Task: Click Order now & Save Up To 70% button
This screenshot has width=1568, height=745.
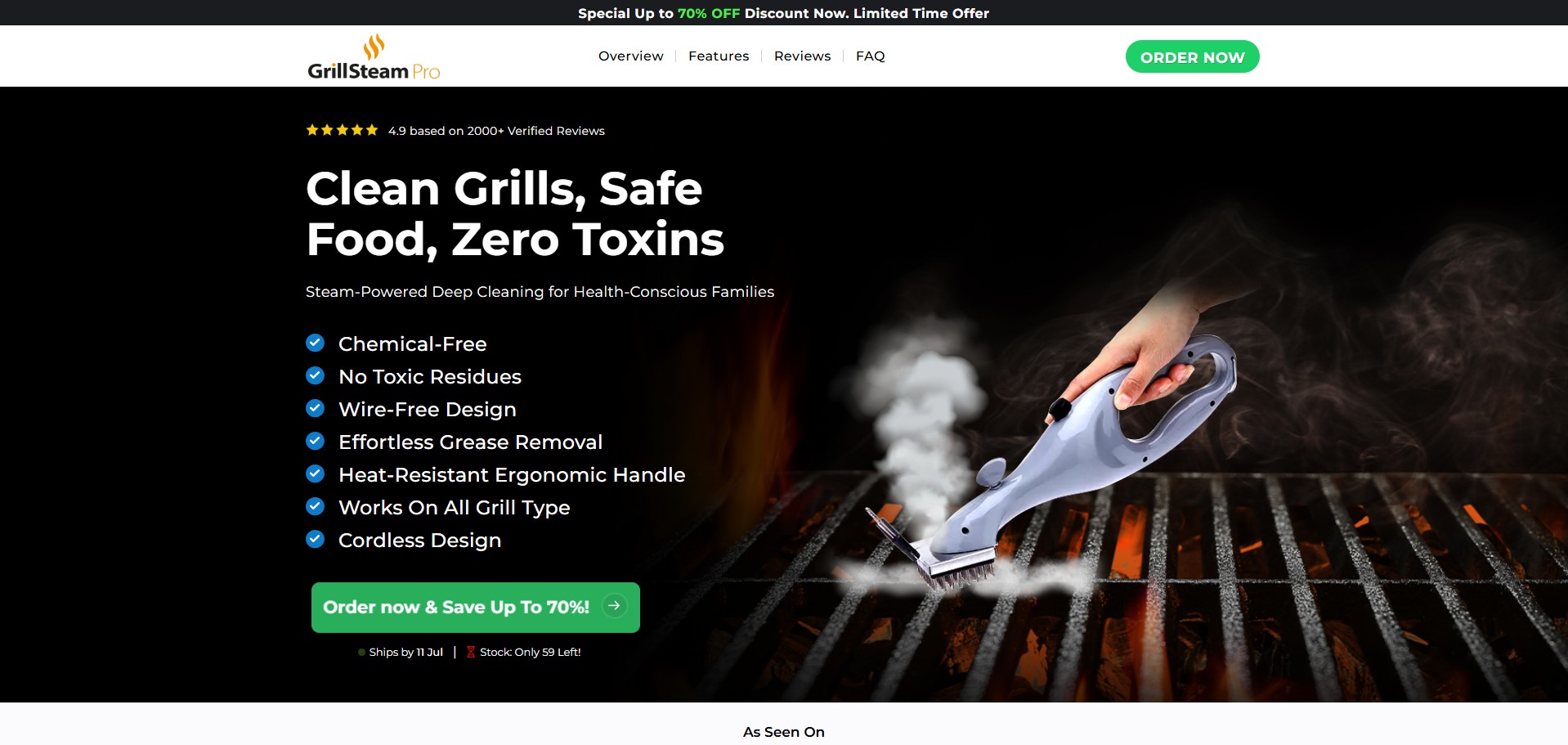Action: [x=475, y=607]
